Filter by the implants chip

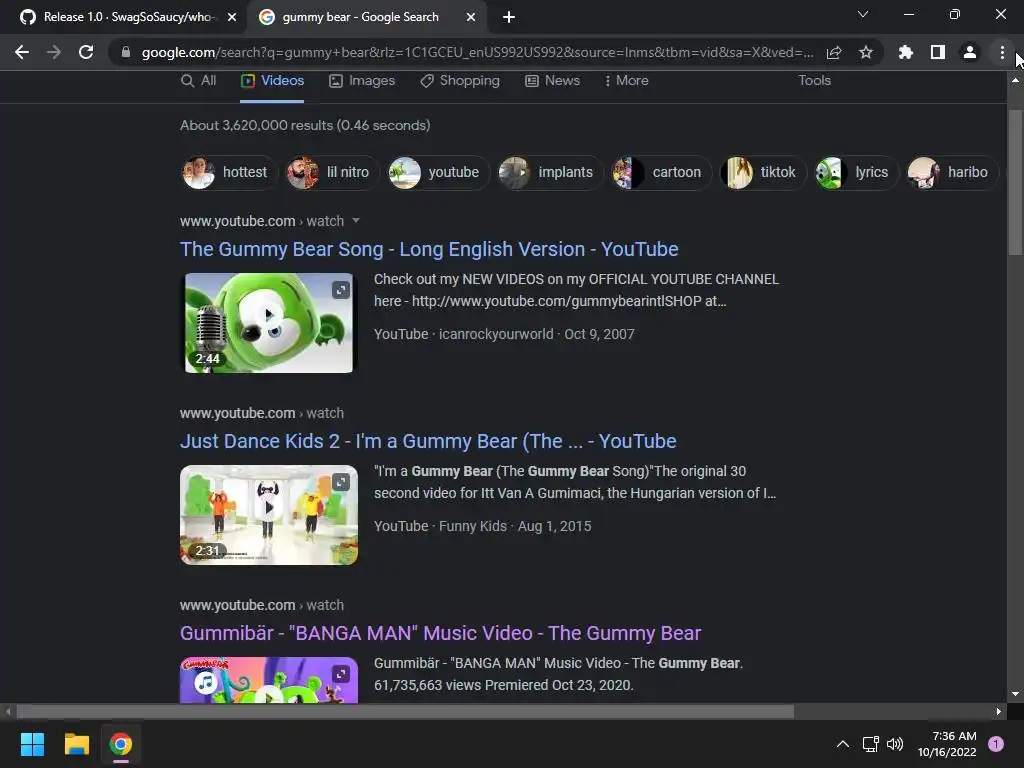point(550,172)
